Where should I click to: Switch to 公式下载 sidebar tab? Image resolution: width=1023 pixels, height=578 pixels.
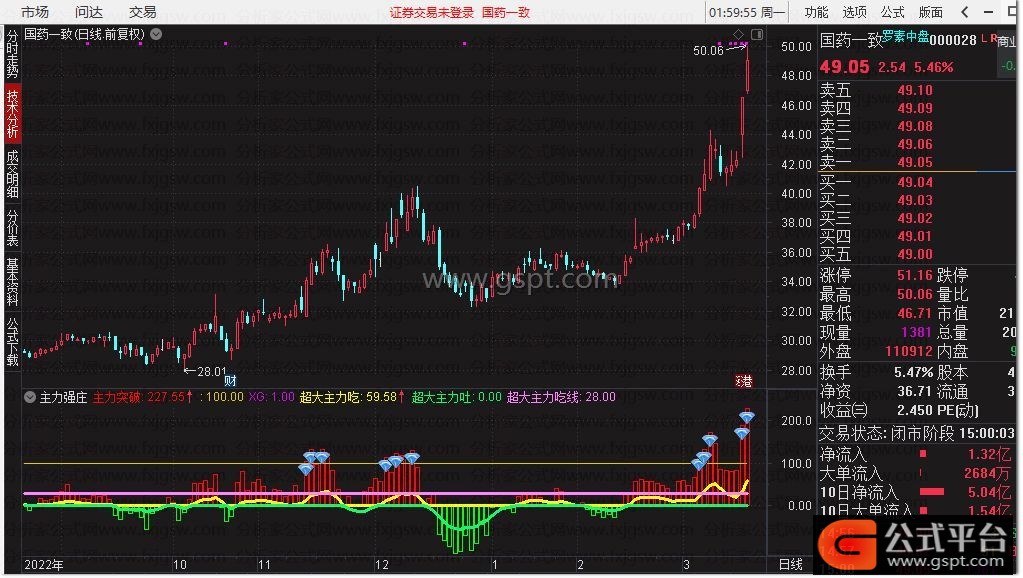pyautogui.click(x=12, y=341)
